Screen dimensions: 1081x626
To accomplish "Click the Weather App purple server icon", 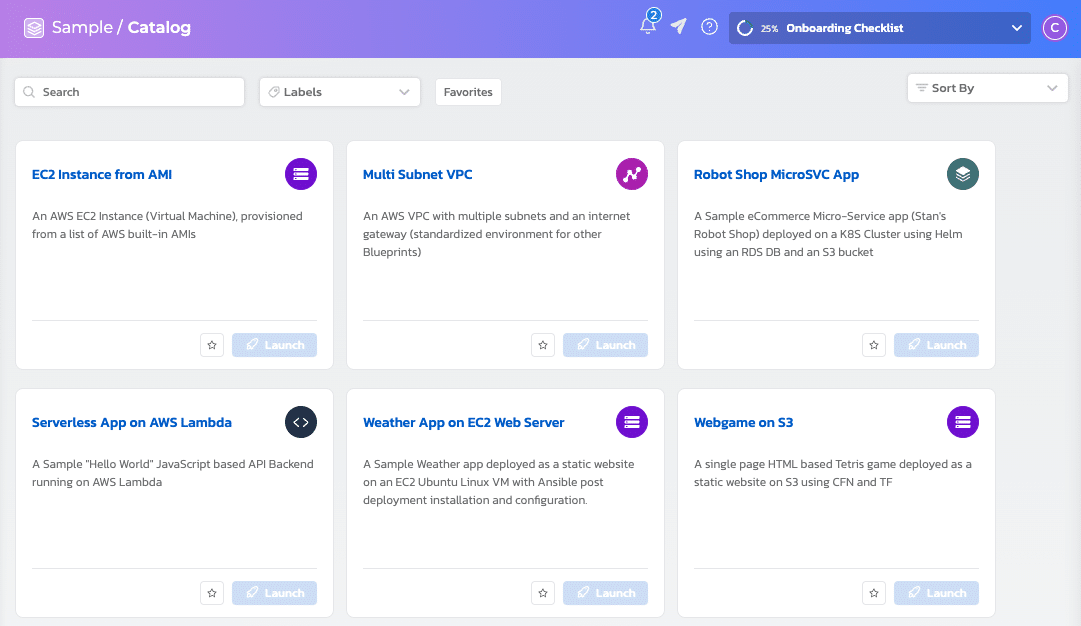I will click(632, 422).
